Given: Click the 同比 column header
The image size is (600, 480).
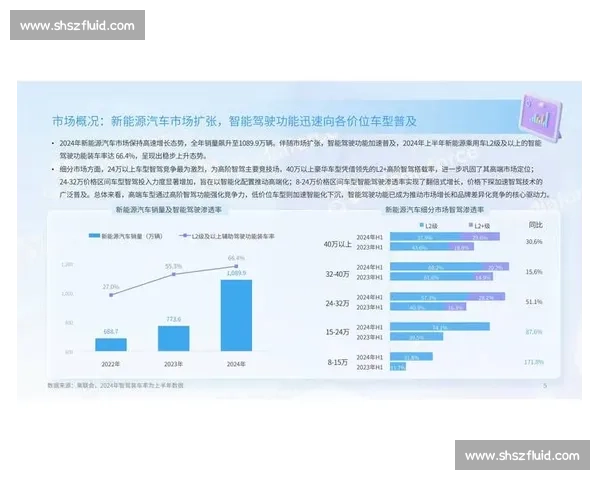Looking at the screenshot, I should point(535,225).
